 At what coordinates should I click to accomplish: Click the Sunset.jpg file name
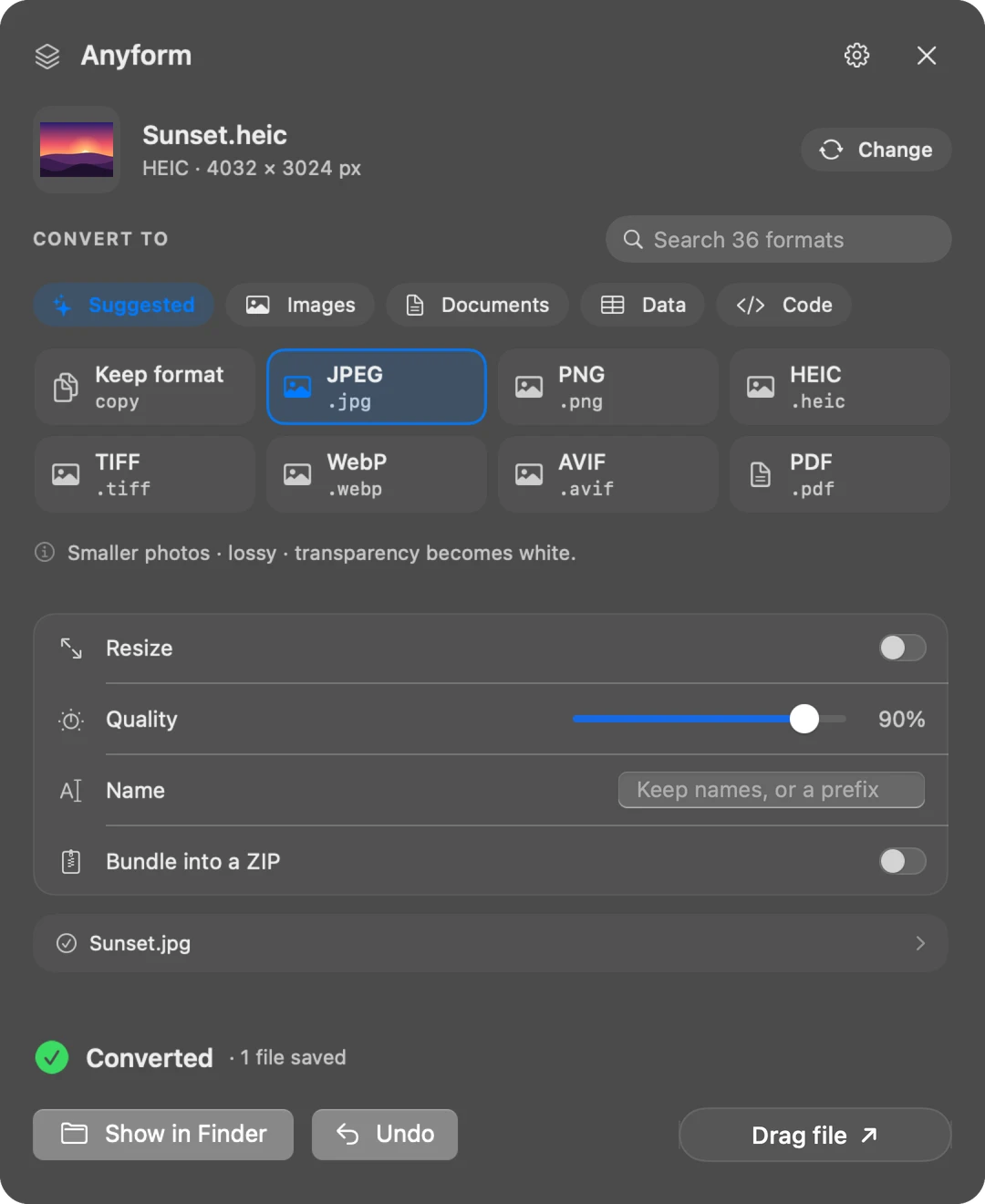point(140,943)
